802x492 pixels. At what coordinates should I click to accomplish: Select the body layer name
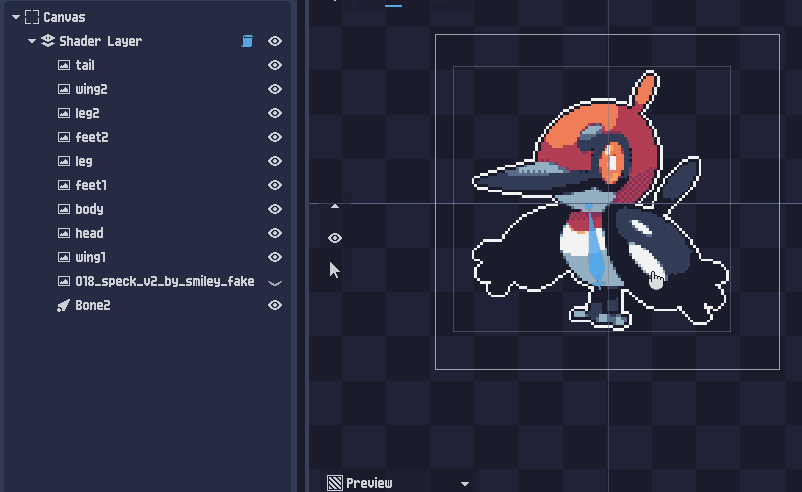(89, 209)
